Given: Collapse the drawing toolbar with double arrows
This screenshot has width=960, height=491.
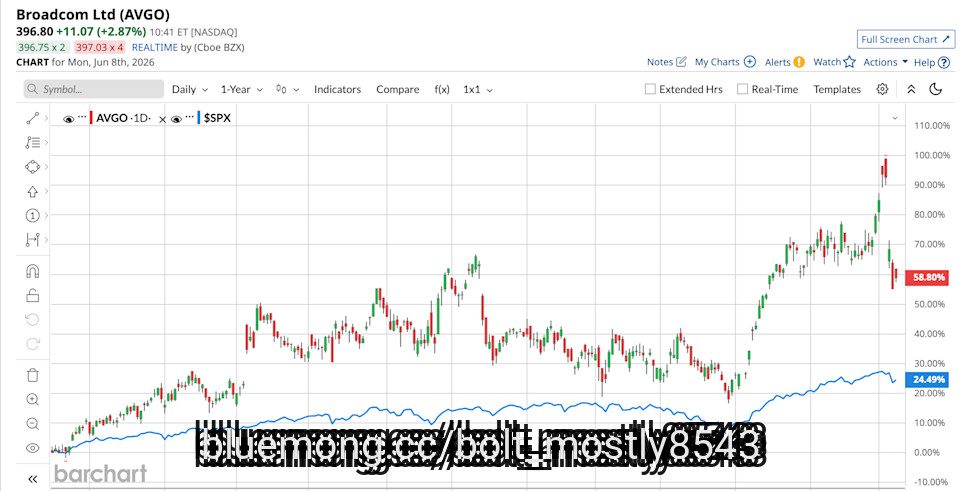Looking at the screenshot, I should click(32, 479).
